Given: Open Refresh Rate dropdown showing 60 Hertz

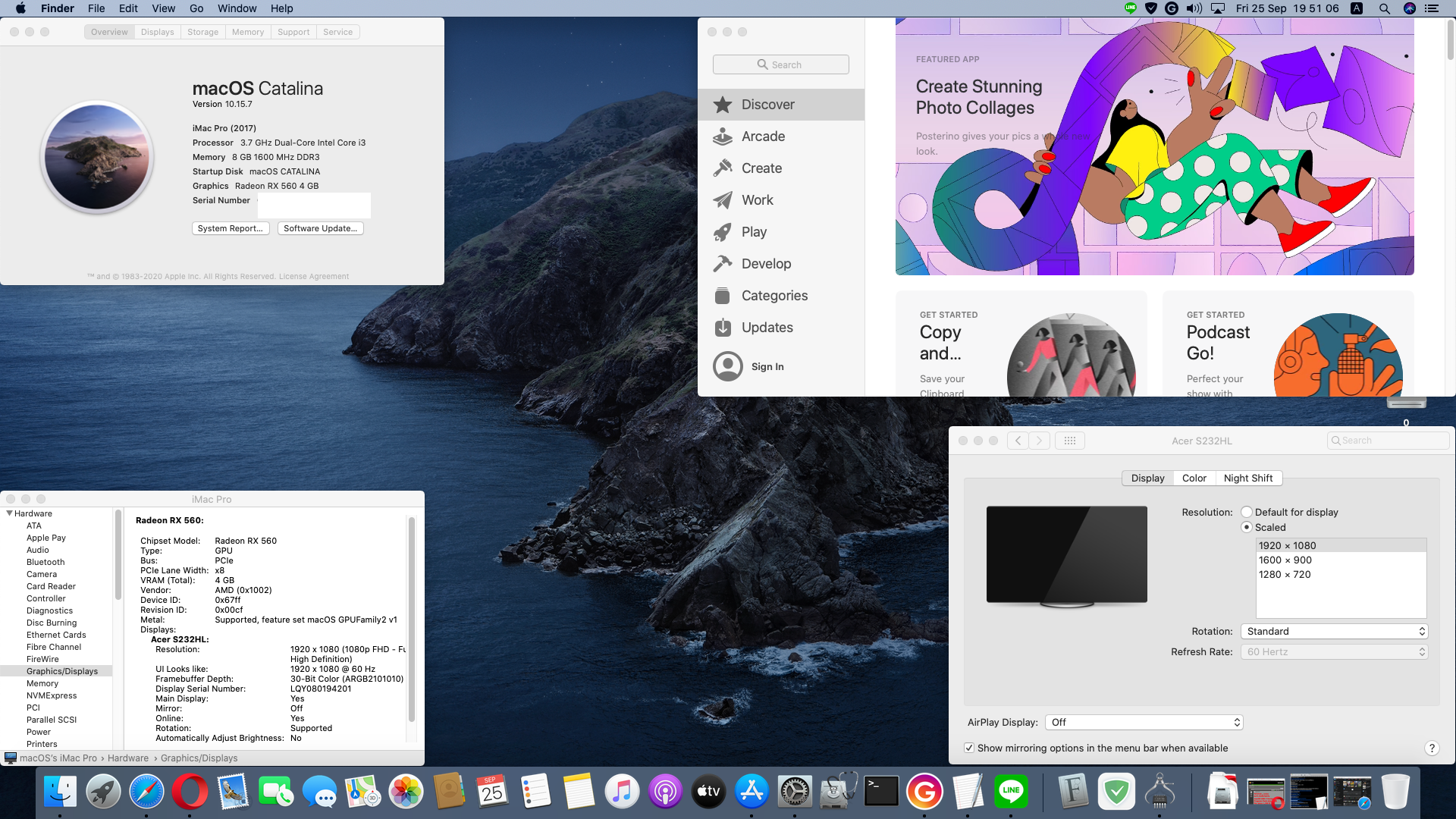Looking at the screenshot, I should [1334, 652].
